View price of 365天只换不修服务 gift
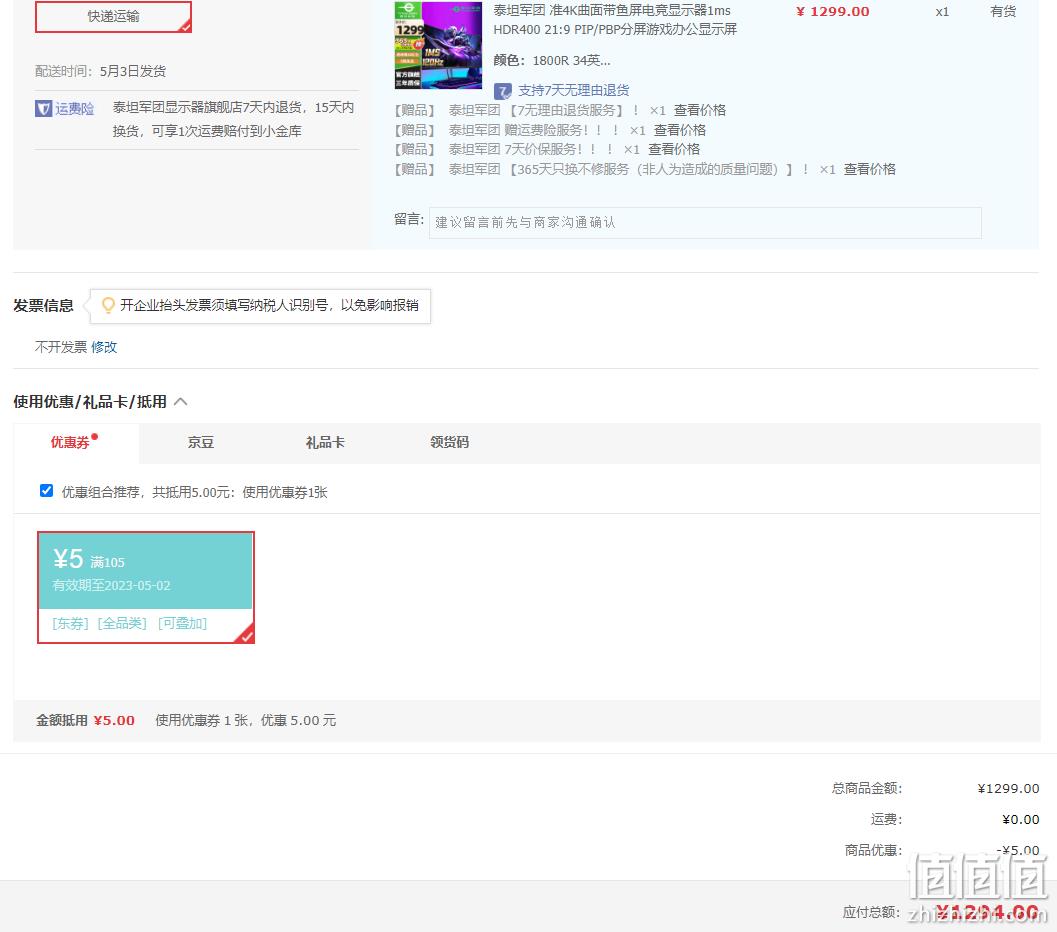Viewport: 1057px width, 932px height. tap(870, 169)
